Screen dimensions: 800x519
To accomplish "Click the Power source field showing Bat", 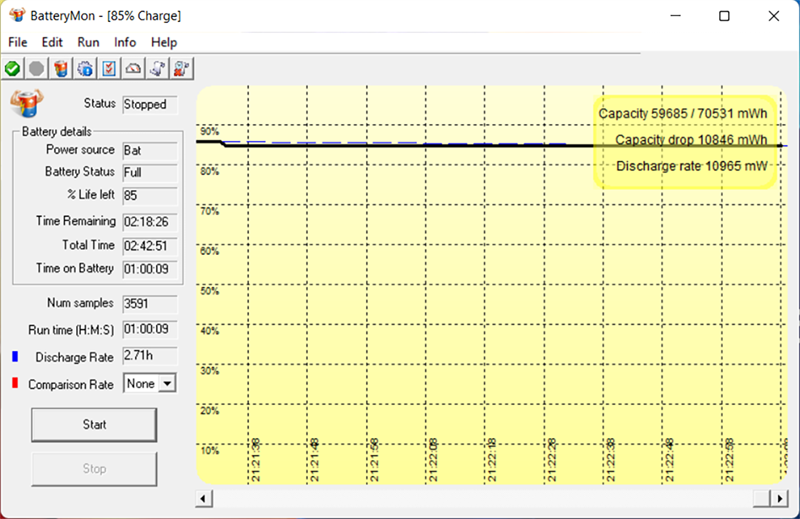I will coord(149,151).
